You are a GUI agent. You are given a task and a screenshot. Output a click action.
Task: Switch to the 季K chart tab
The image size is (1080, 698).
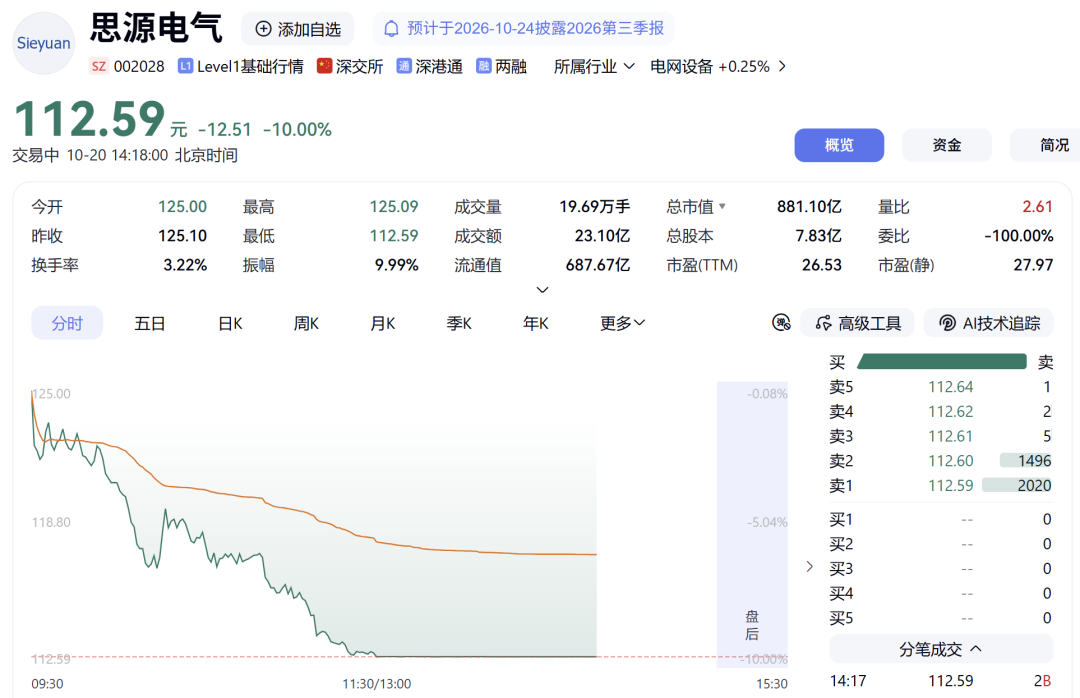pos(459,322)
